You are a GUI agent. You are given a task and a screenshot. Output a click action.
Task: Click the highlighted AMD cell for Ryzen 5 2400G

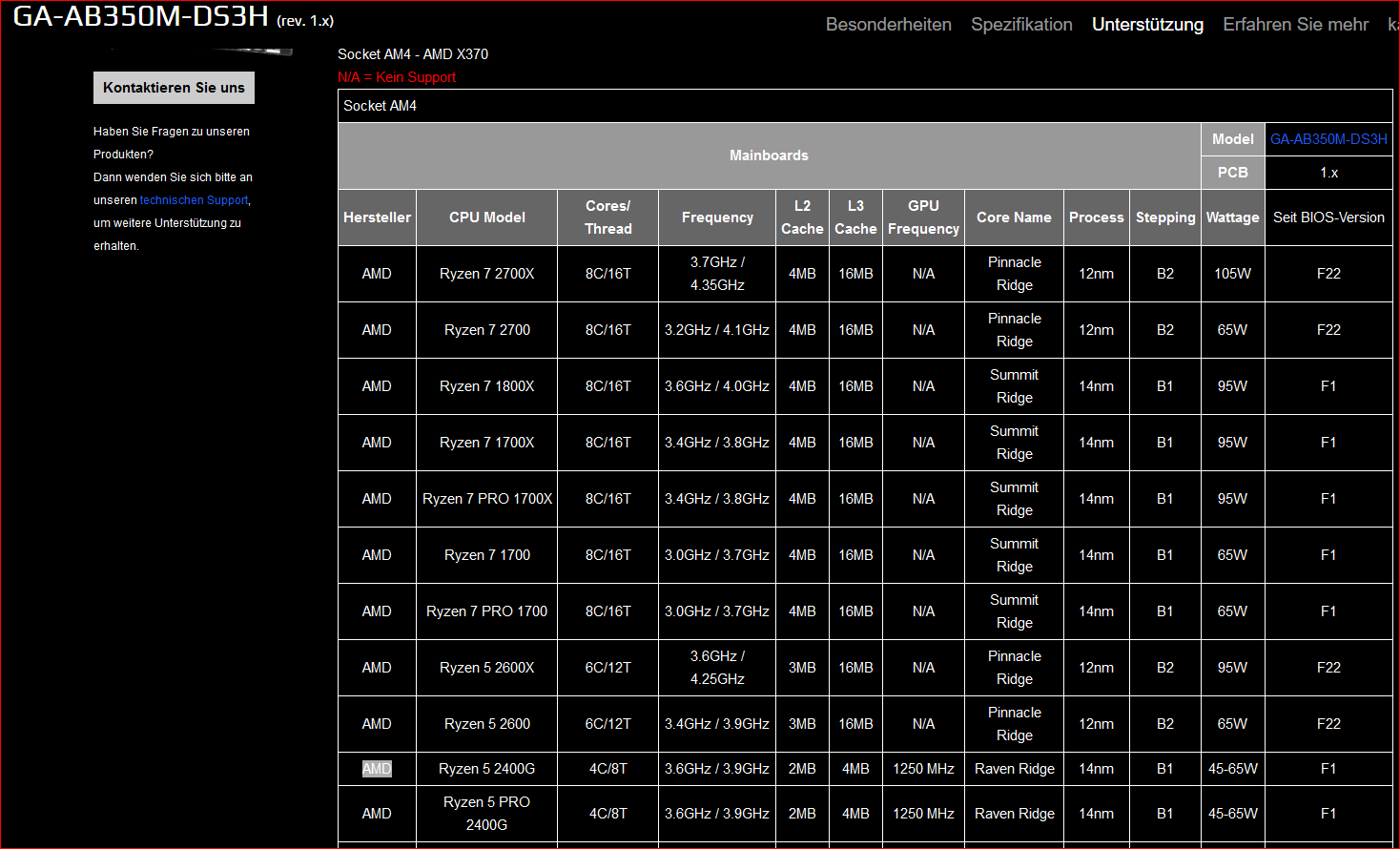[x=377, y=769]
